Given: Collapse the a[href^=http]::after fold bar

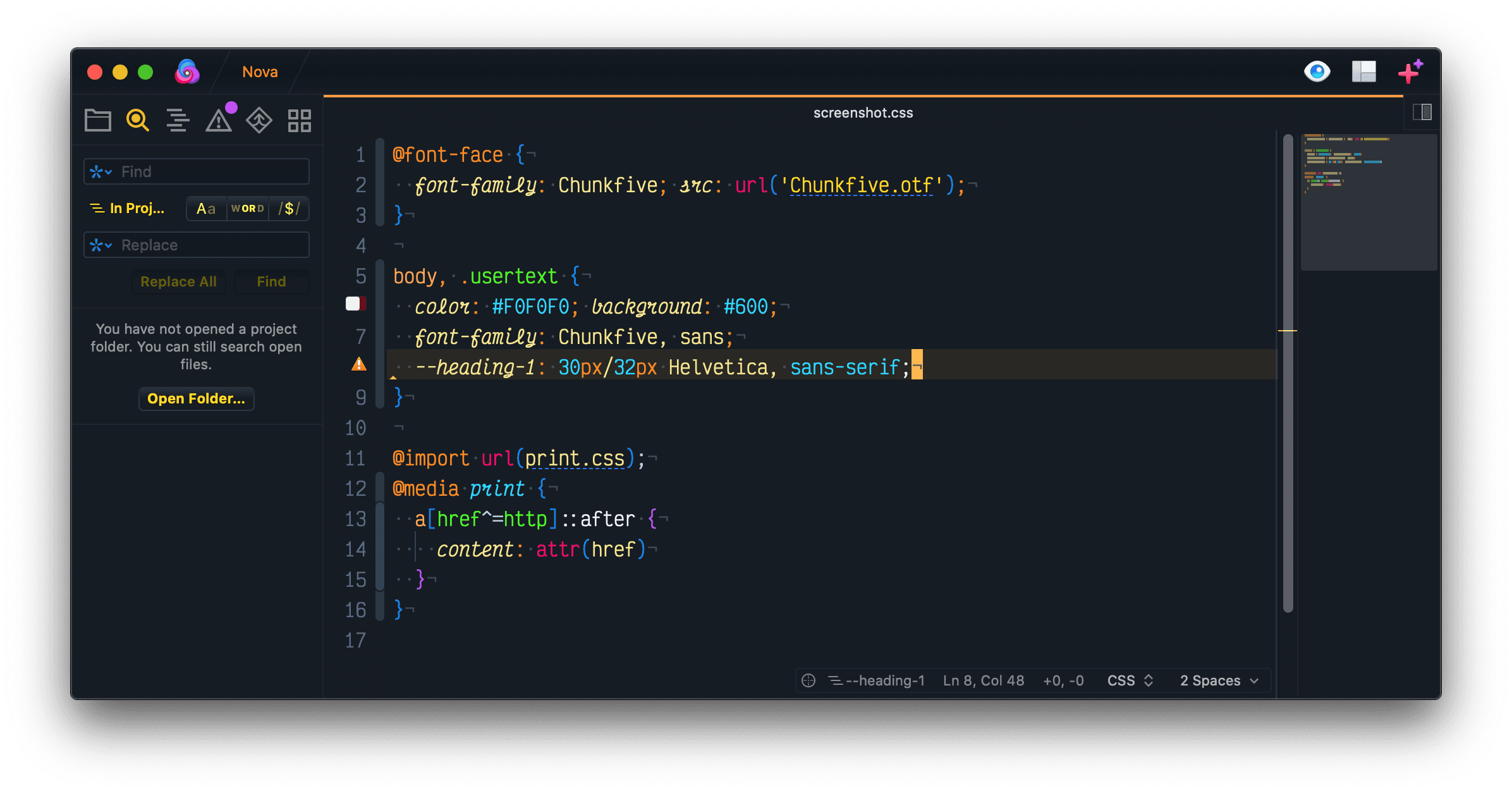Looking at the screenshot, I should pos(380,547).
